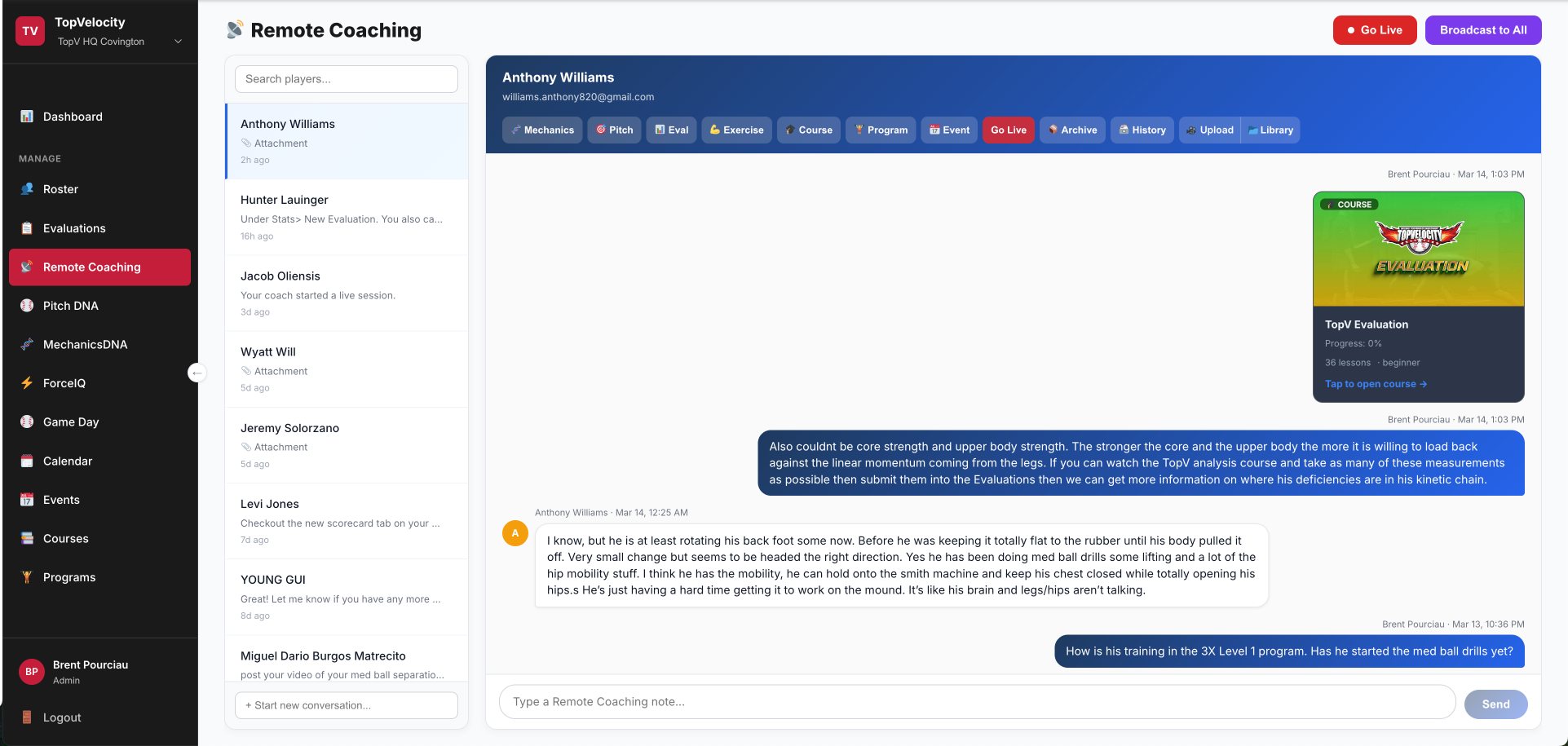The width and height of the screenshot is (1568, 746).
Task: Open the Library folder button
Action: [x=1270, y=130]
